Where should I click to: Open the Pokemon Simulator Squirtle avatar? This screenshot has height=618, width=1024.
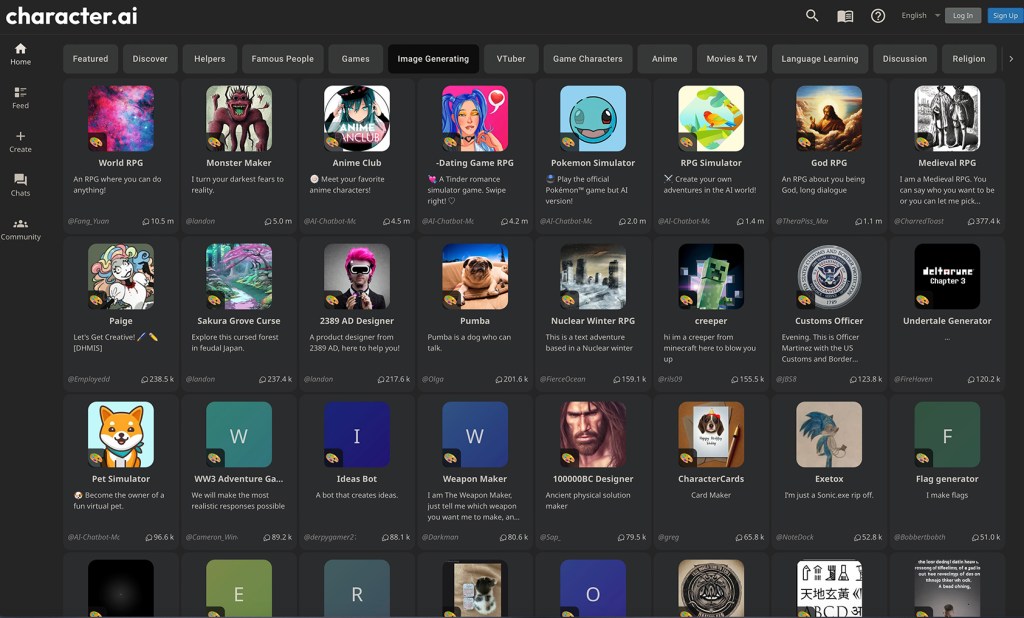click(593, 118)
